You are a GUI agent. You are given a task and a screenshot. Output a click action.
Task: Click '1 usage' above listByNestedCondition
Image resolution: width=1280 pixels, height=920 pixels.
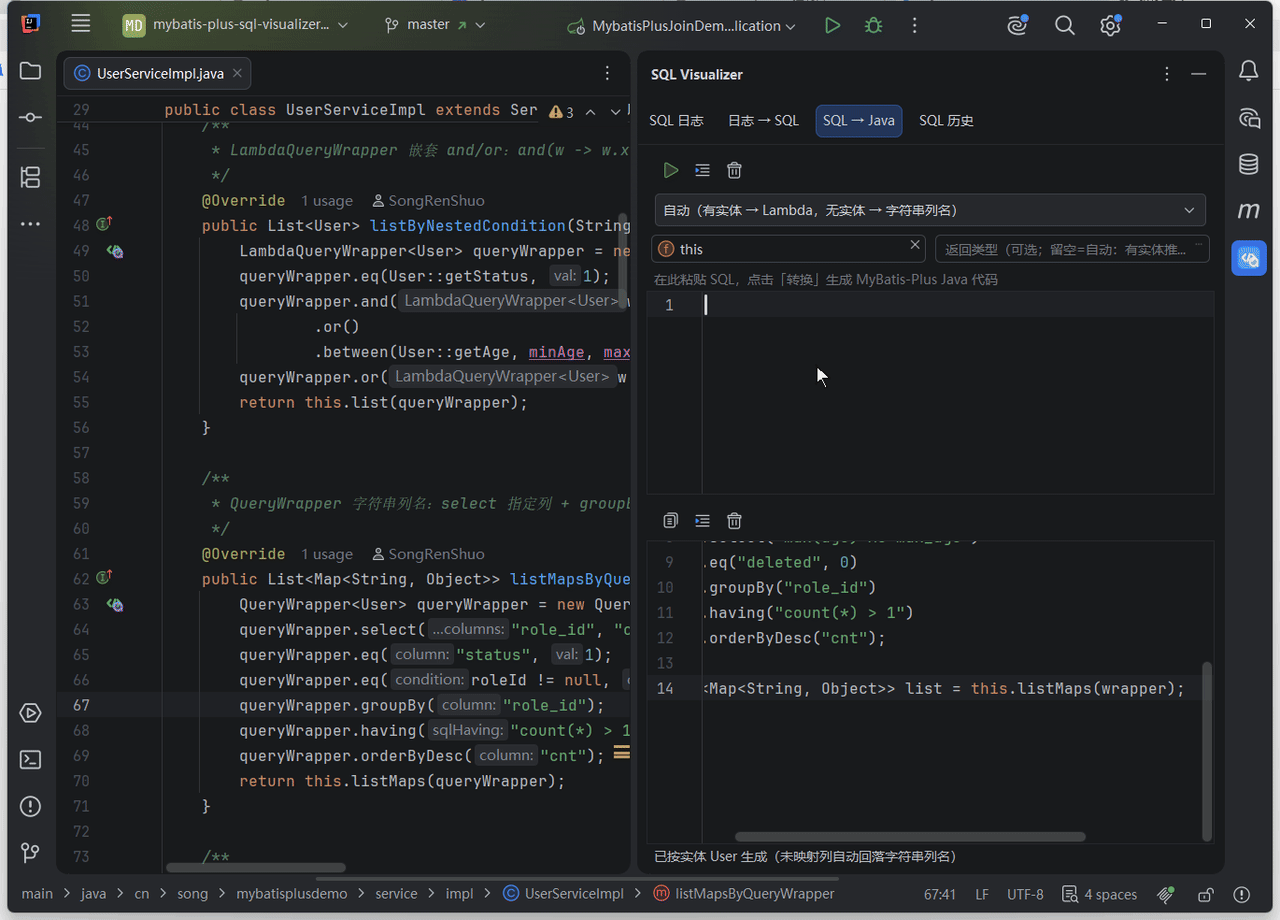point(327,201)
